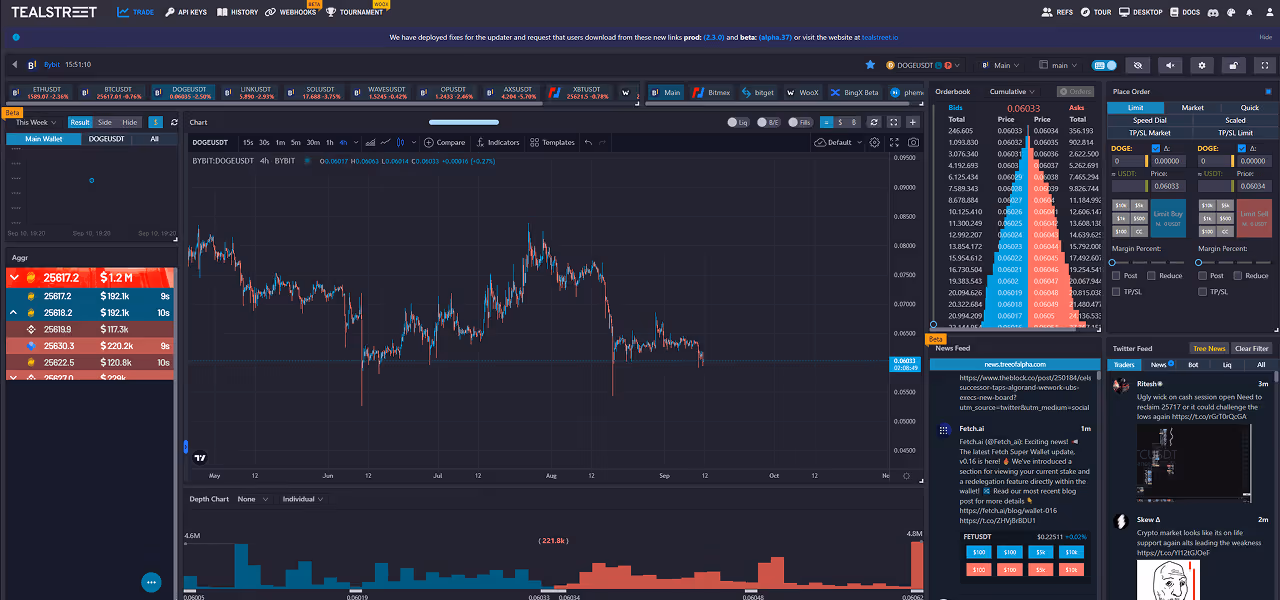Toggle the Liq chart overlay

(738, 122)
